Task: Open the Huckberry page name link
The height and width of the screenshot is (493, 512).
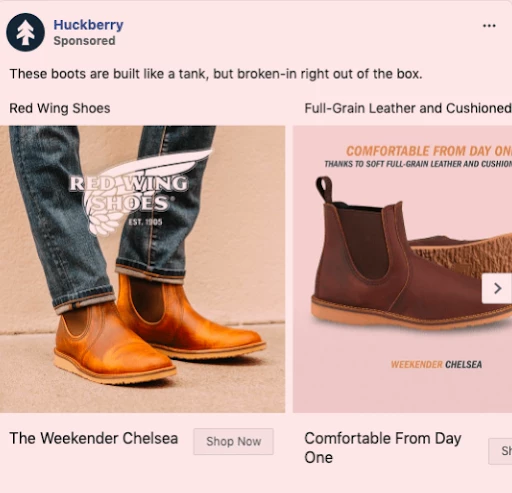Action: [x=88, y=25]
